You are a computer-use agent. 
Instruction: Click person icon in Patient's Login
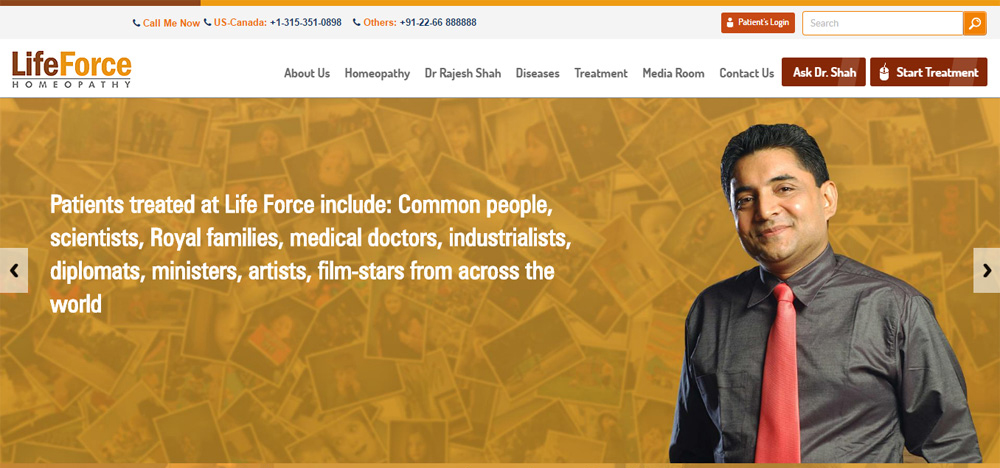click(730, 23)
